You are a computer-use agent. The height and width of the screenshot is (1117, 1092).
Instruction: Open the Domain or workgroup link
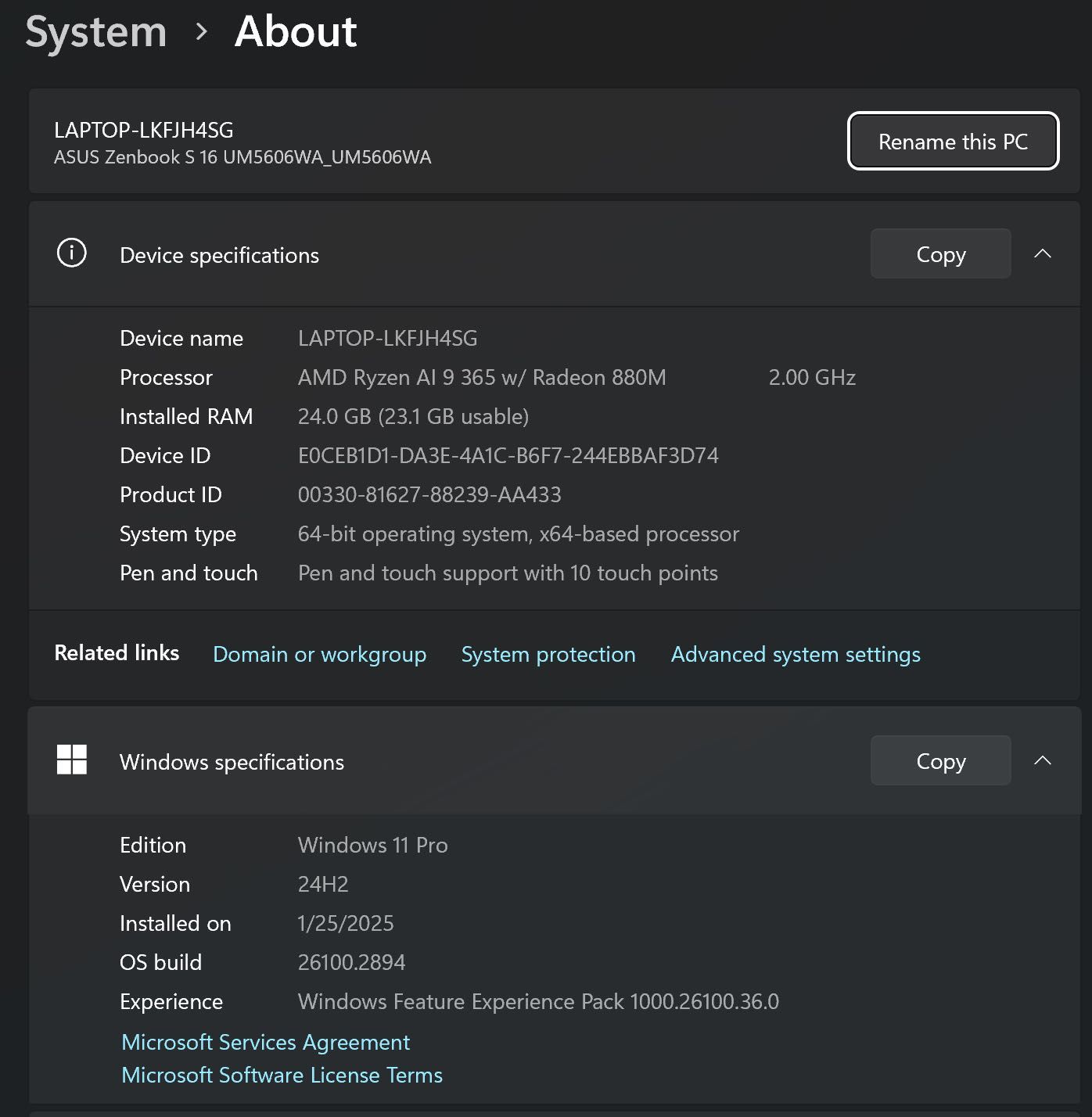(x=319, y=654)
